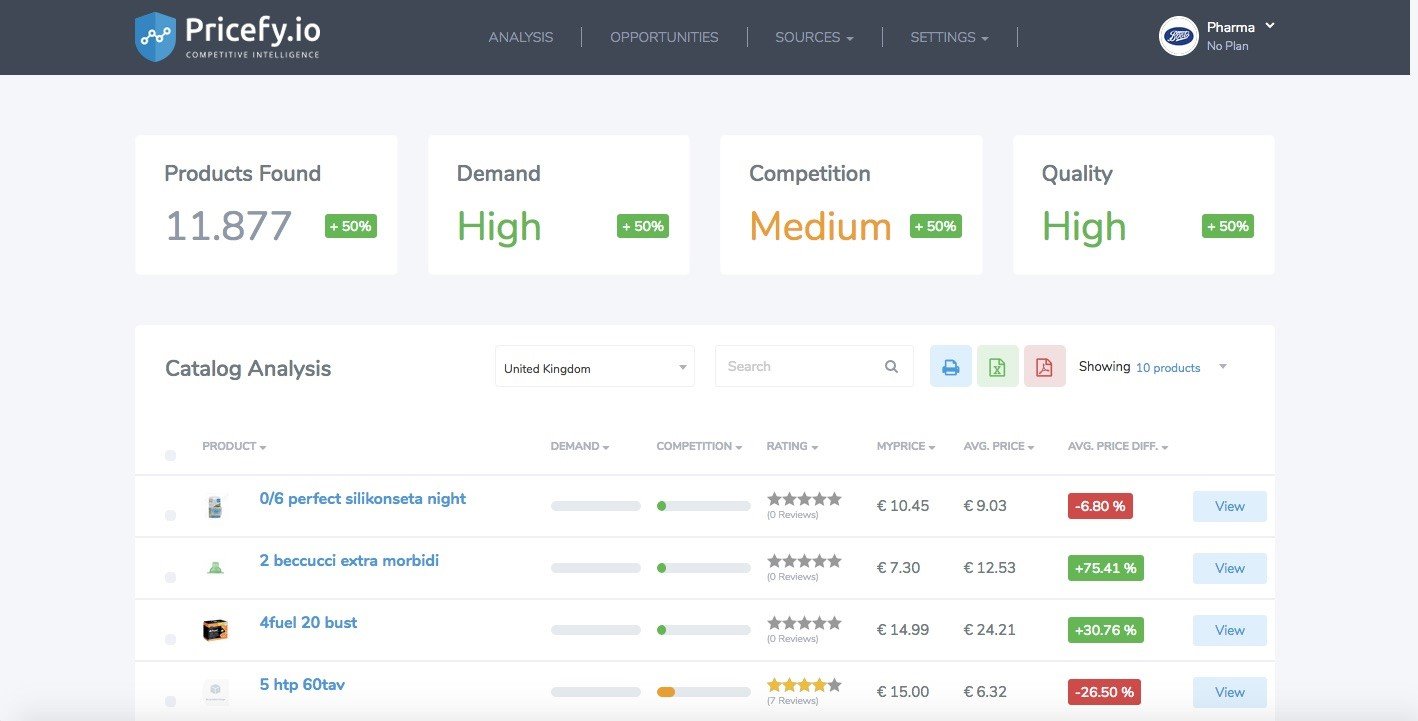Go to the ANALYSIS nav item
The image size is (1418, 721).
(520, 37)
